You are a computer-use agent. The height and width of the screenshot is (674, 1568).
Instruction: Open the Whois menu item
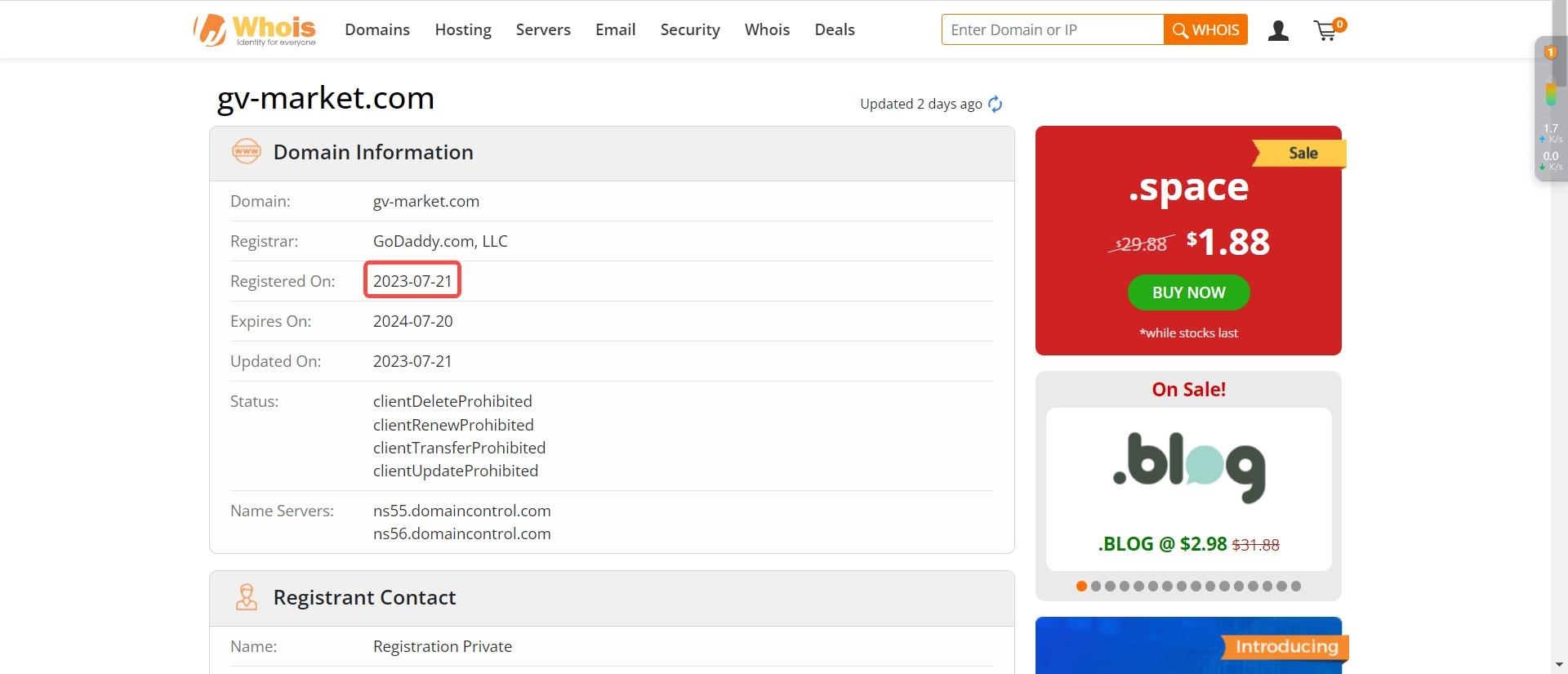pyautogui.click(x=767, y=29)
